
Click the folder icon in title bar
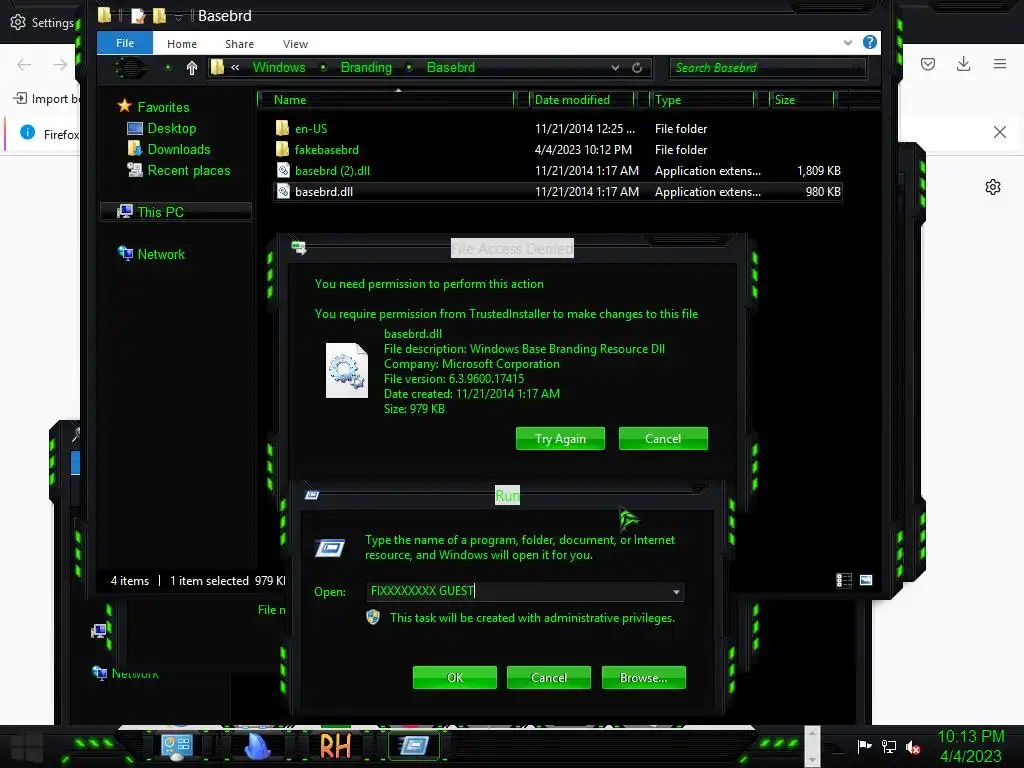[x=104, y=15]
